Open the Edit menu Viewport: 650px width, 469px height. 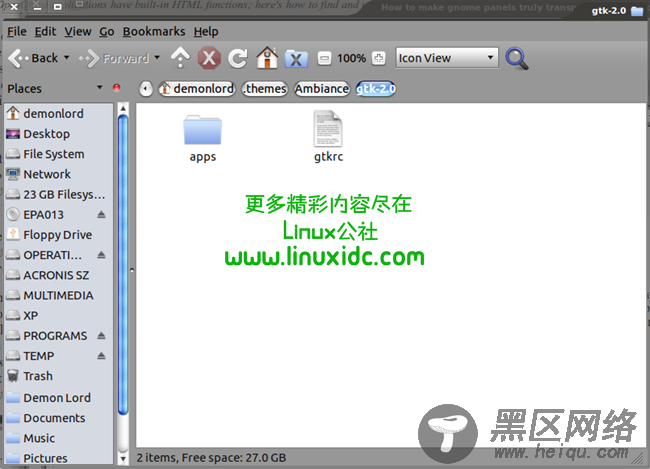(x=45, y=32)
